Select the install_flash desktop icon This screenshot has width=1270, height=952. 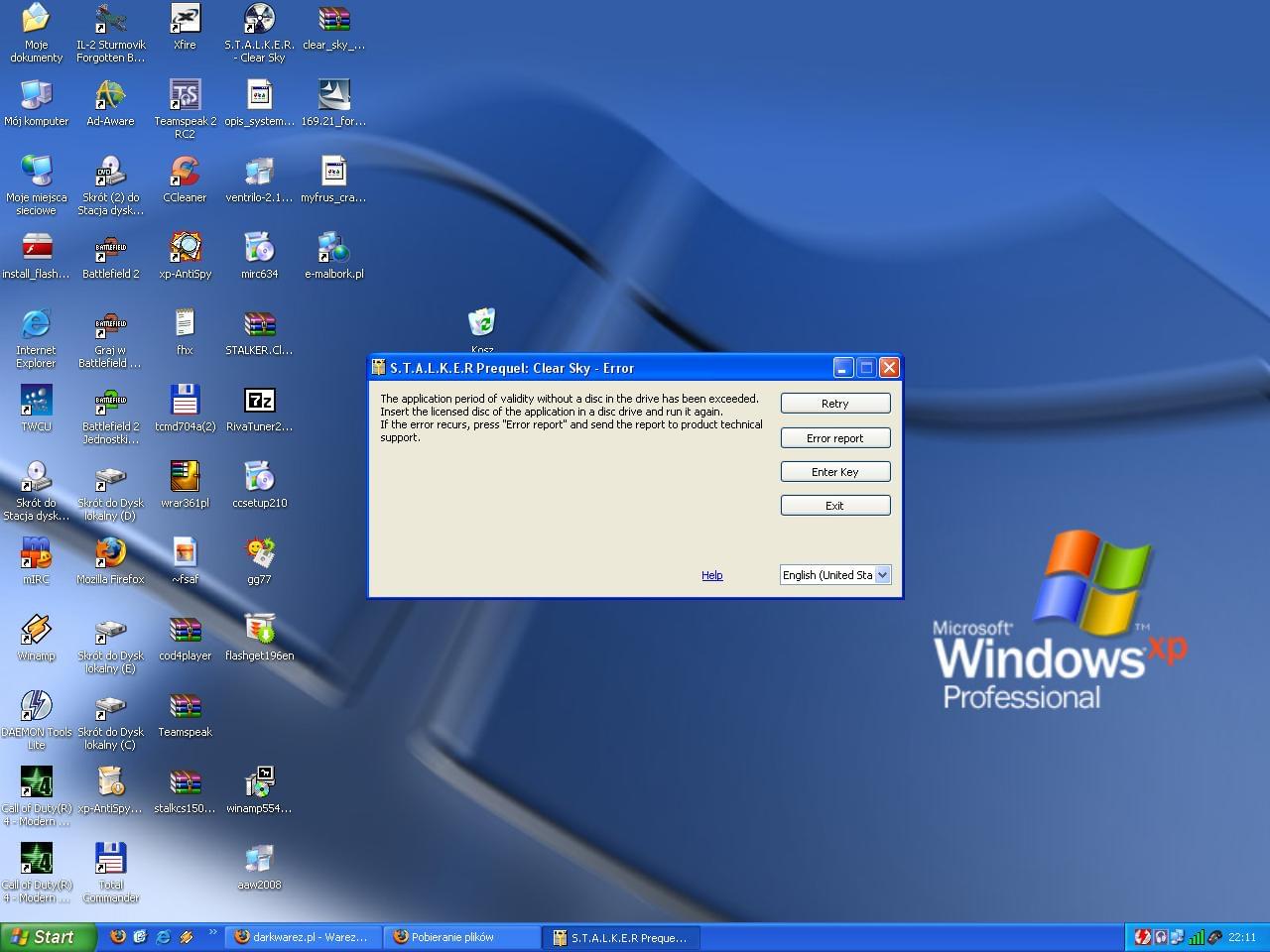pyautogui.click(x=37, y=256)
